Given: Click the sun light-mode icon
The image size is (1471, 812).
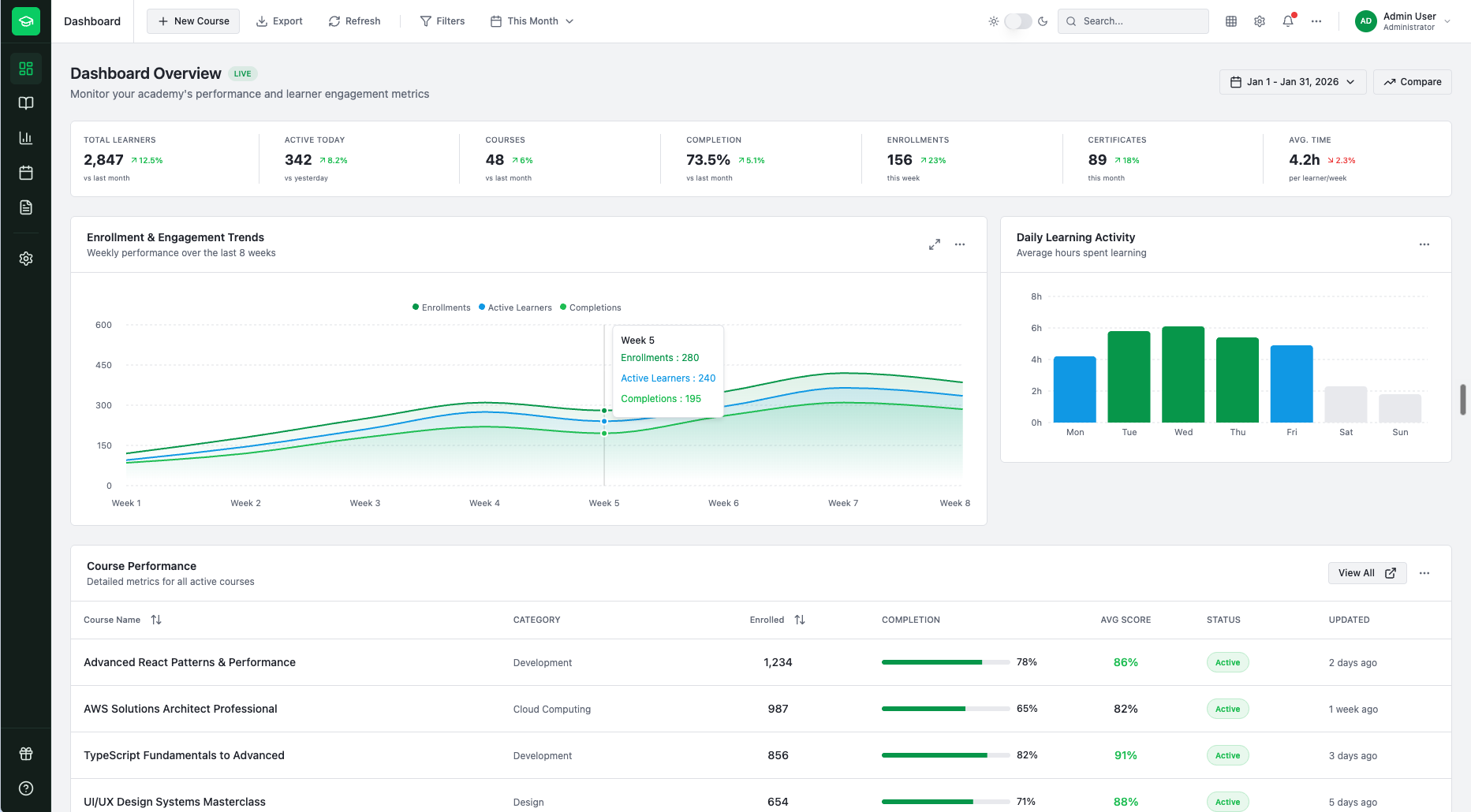Looking at the screenshot, I should 994,21.
